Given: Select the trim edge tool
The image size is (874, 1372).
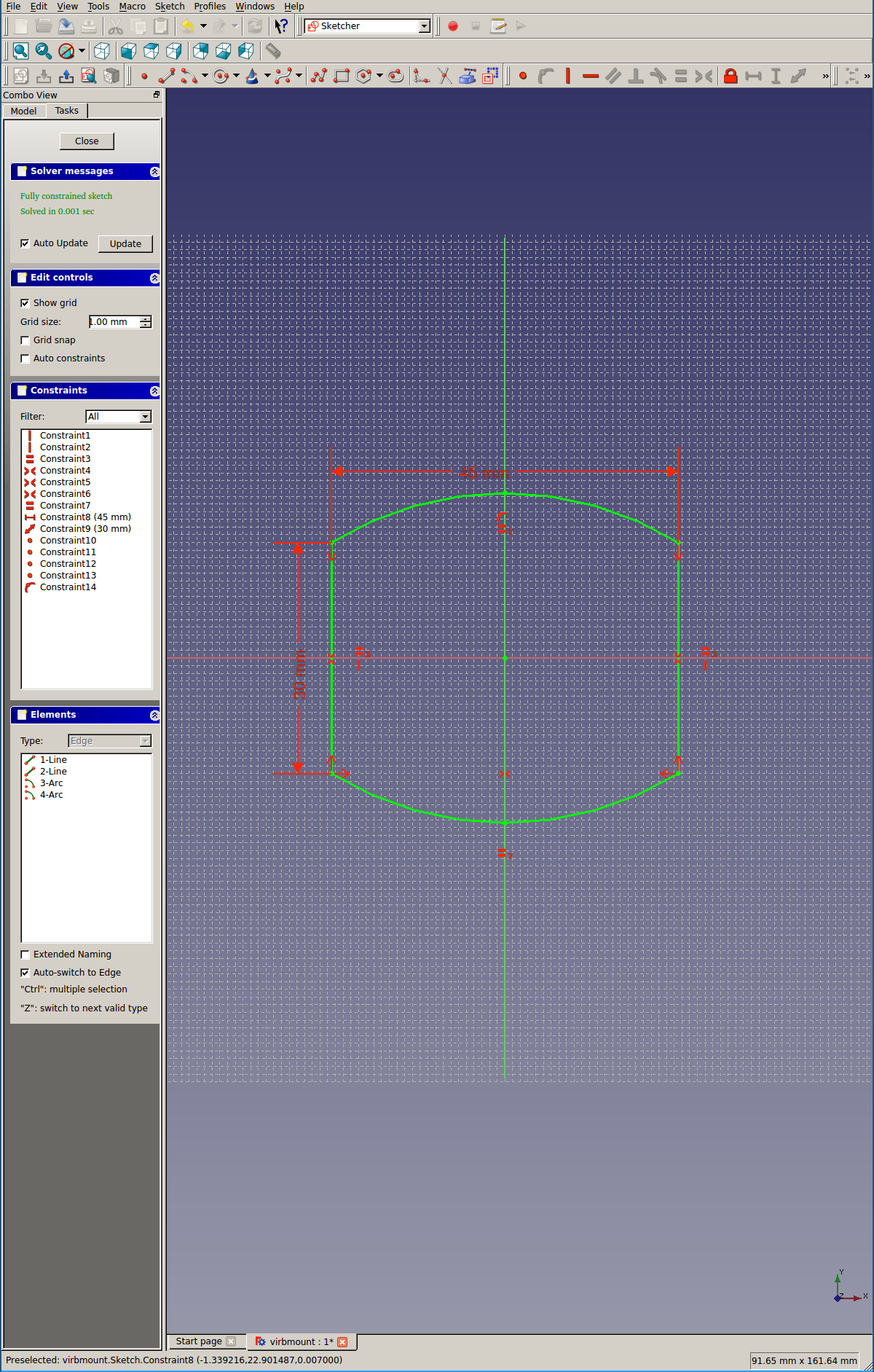Looking at the screenshot, I should tap(444, 76).
